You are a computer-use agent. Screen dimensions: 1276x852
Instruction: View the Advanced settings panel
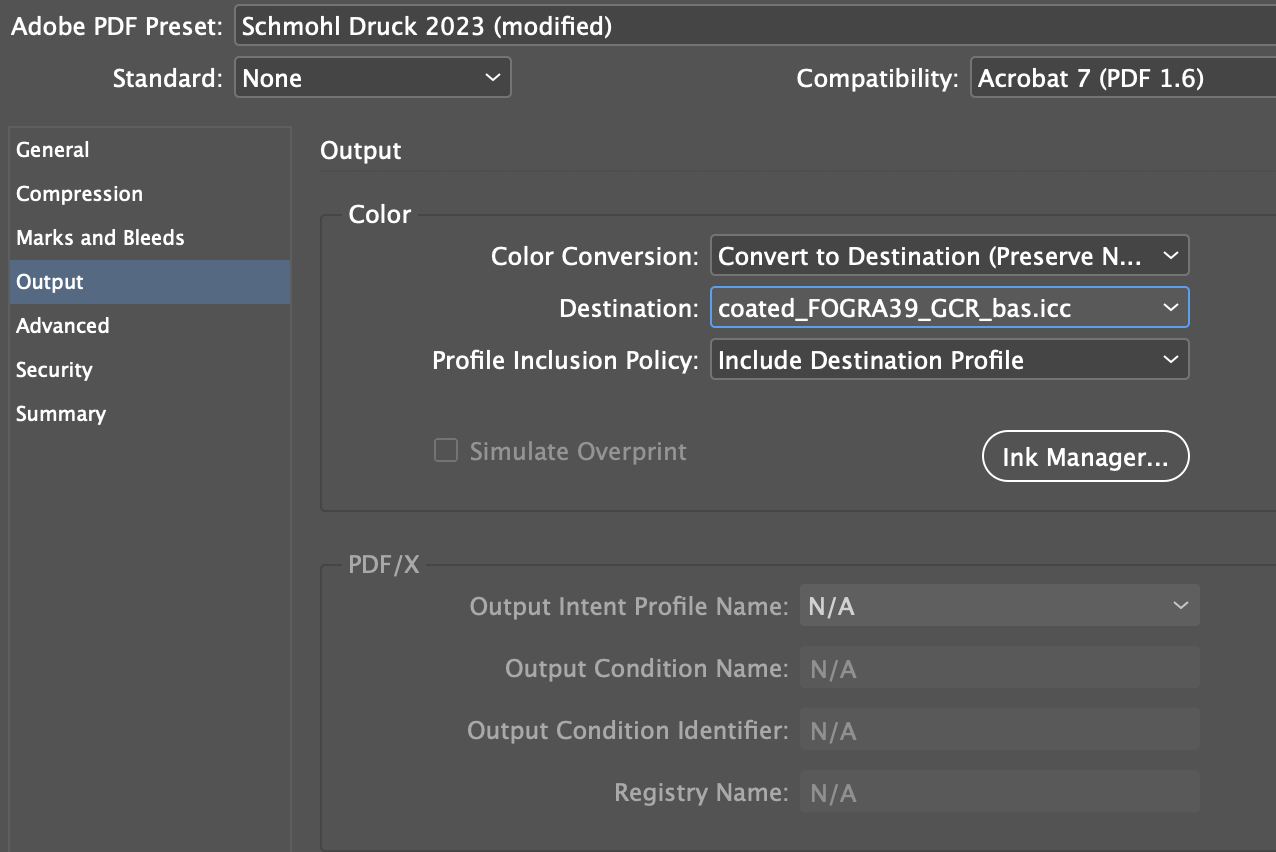coord(62,325)
